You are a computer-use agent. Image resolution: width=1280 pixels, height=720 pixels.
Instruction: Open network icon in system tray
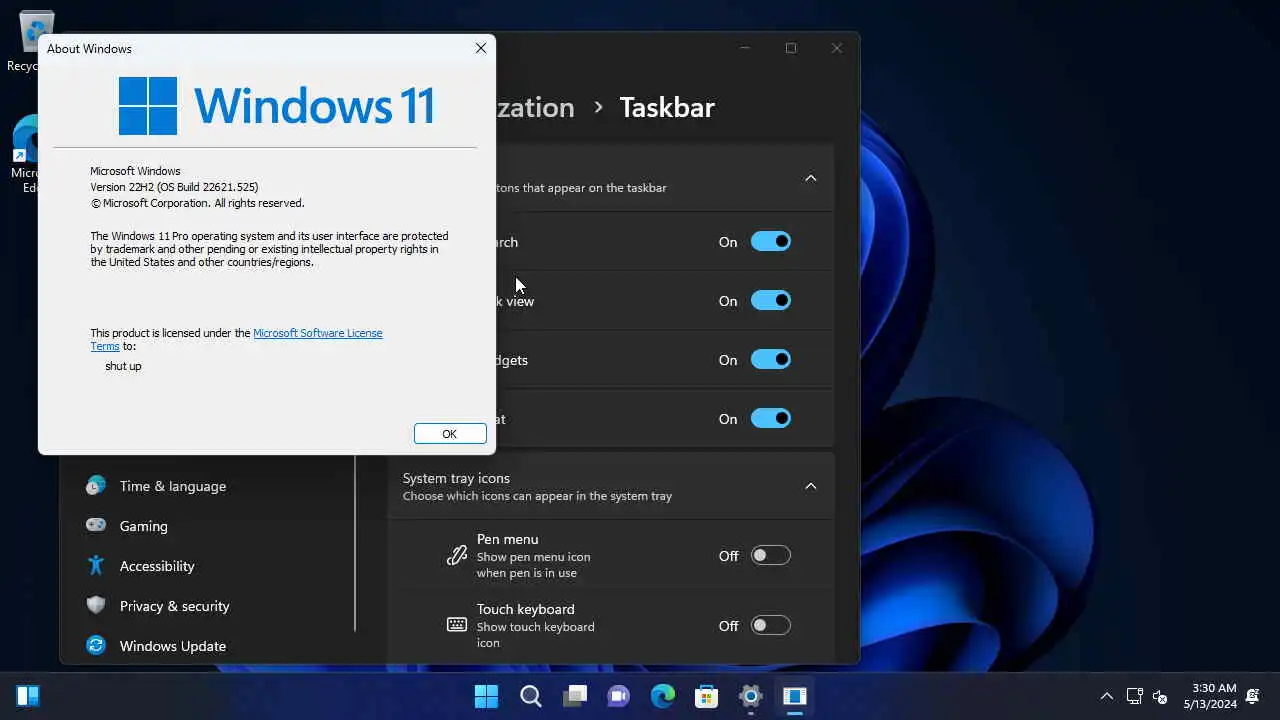pos(1134,696)
